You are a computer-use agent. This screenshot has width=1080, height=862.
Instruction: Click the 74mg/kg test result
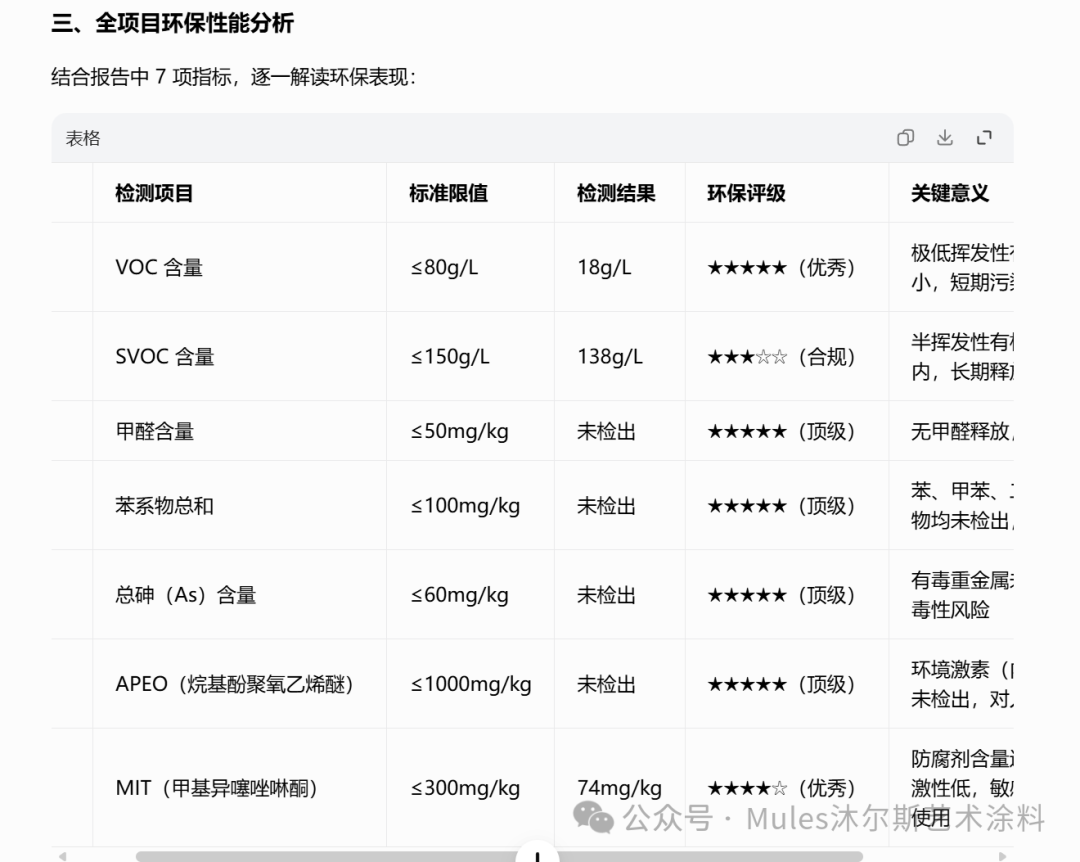pos(619,788)
